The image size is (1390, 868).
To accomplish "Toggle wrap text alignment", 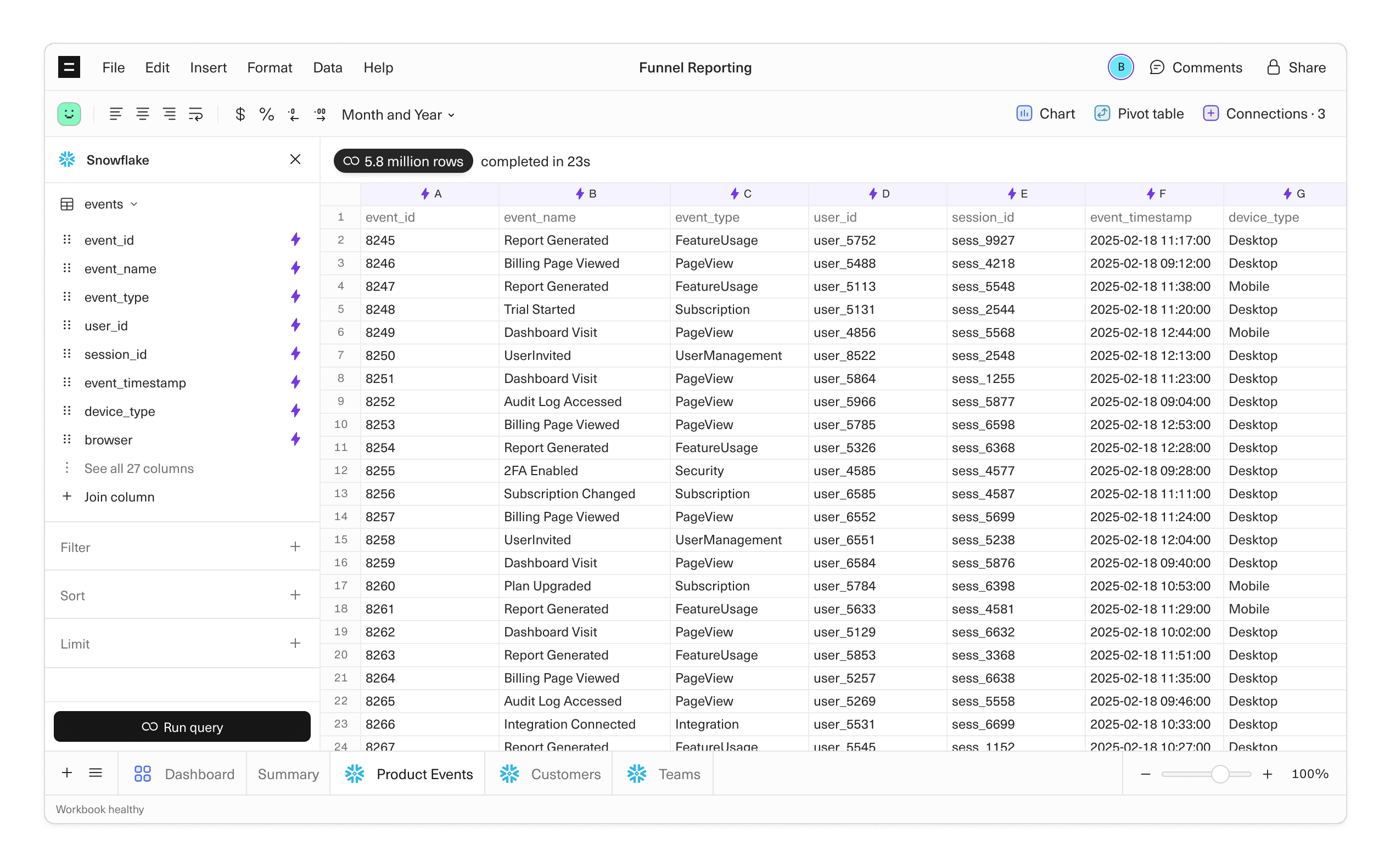I will point(196,114).
